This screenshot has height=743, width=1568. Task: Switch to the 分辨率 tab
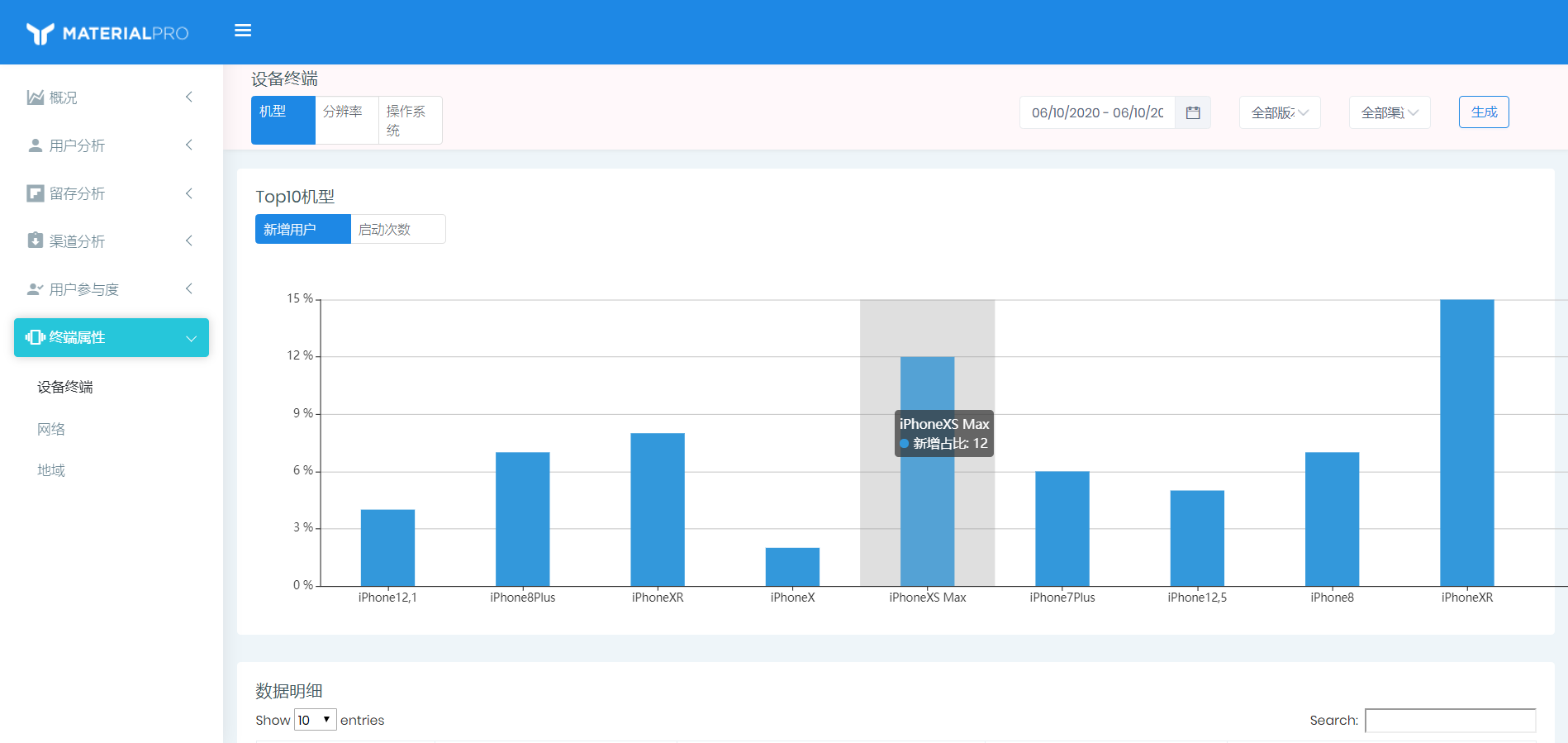[347, 120]
